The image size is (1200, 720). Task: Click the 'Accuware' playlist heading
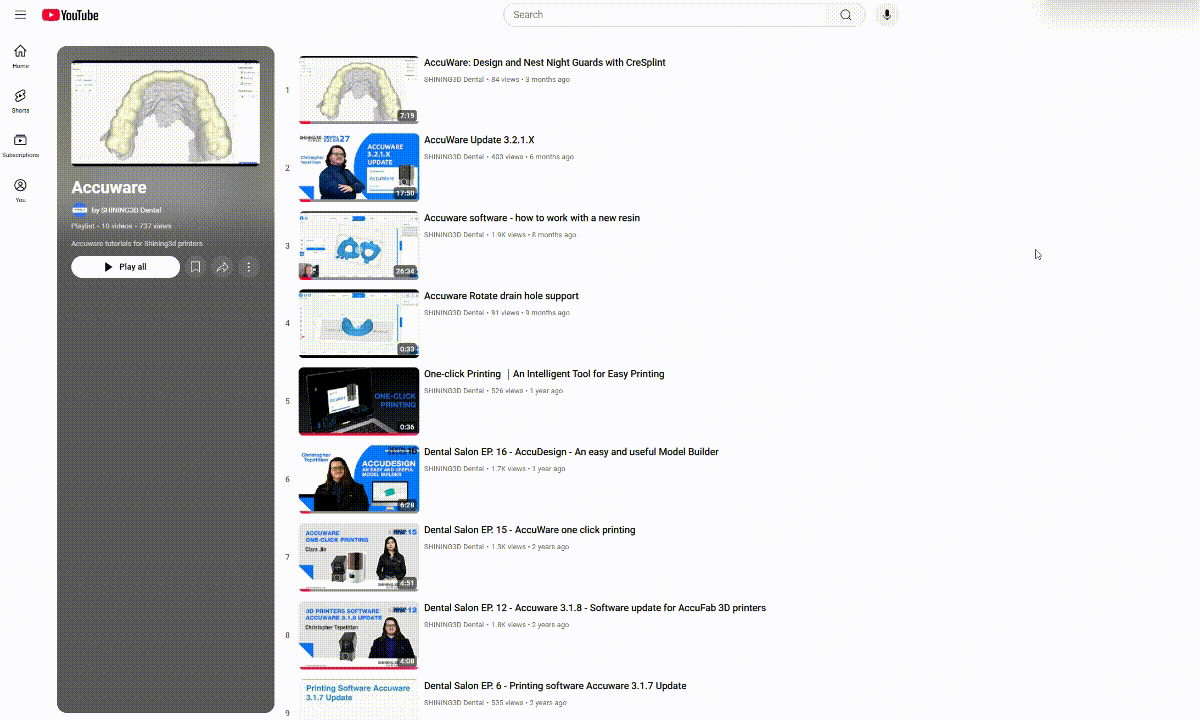point(109,187)
